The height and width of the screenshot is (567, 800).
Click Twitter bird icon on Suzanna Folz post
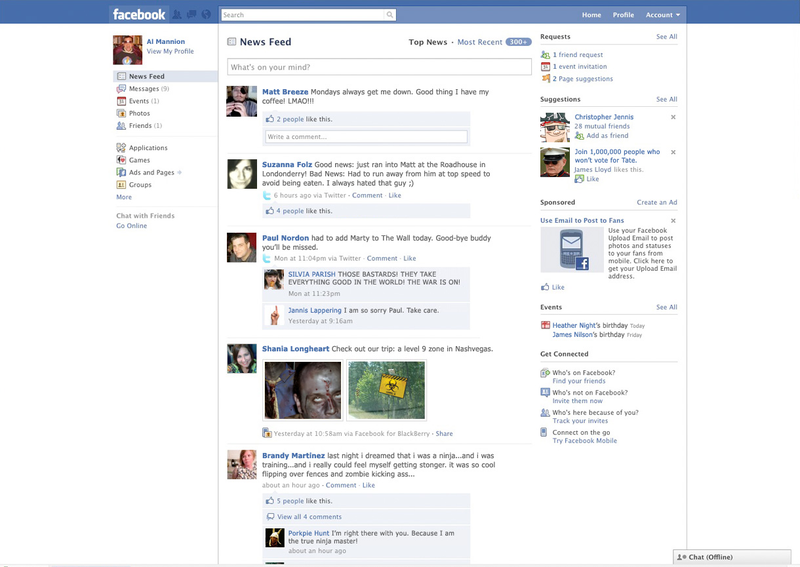(x=267, y=195)
